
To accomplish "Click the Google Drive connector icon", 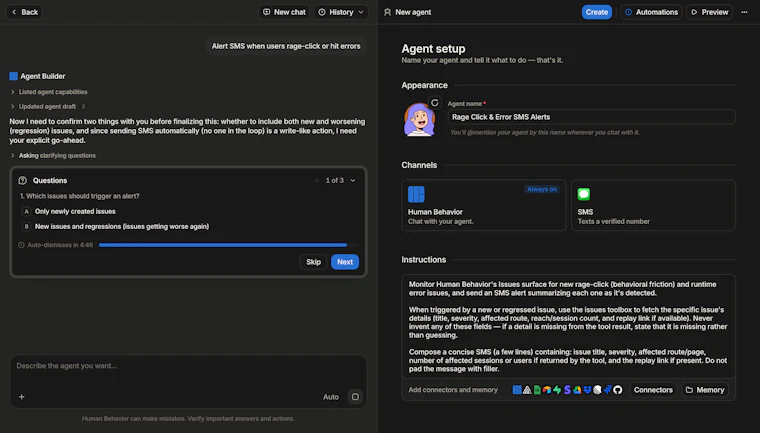I will coord(577,390).
